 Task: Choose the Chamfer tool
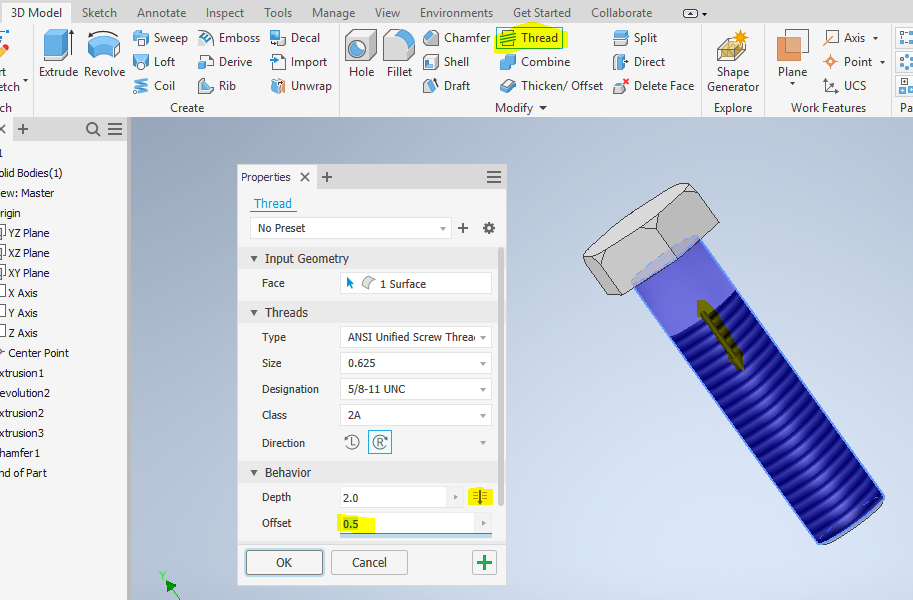click(456, 38)
